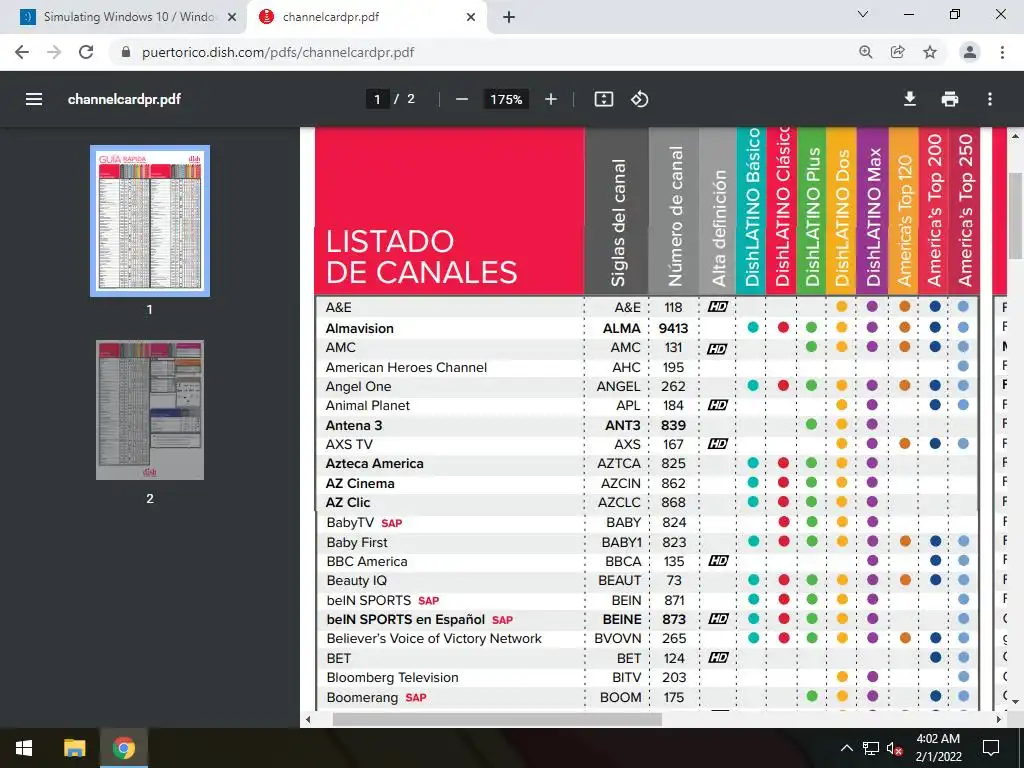1024x768 pixels.
Task: Click the 'DishLATINO Max' column header
Action: coord(874,217)
